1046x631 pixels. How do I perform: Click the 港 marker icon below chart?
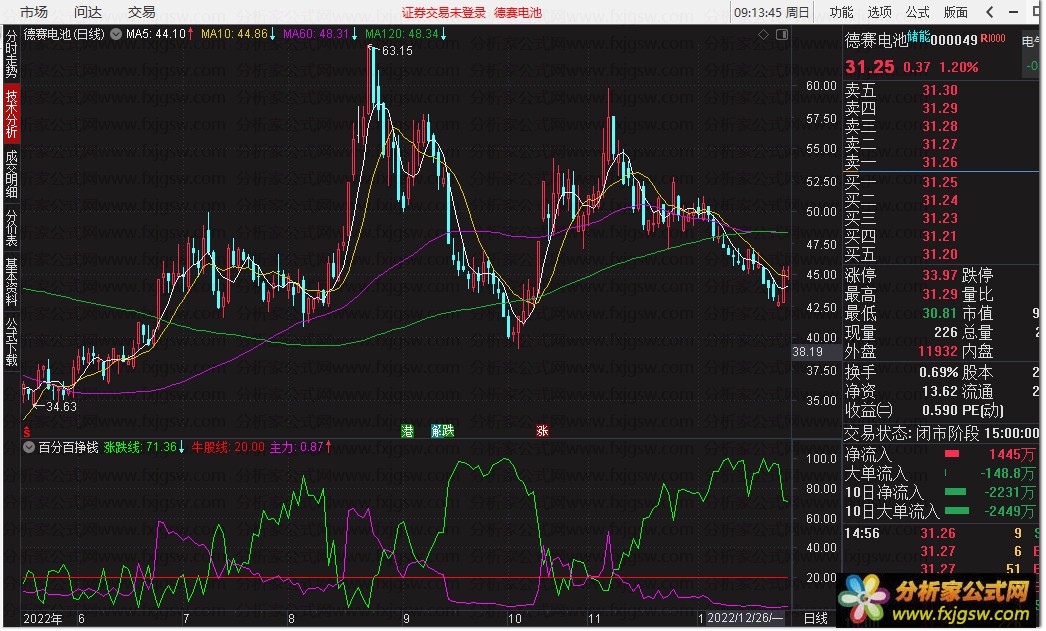coord(407,431)
